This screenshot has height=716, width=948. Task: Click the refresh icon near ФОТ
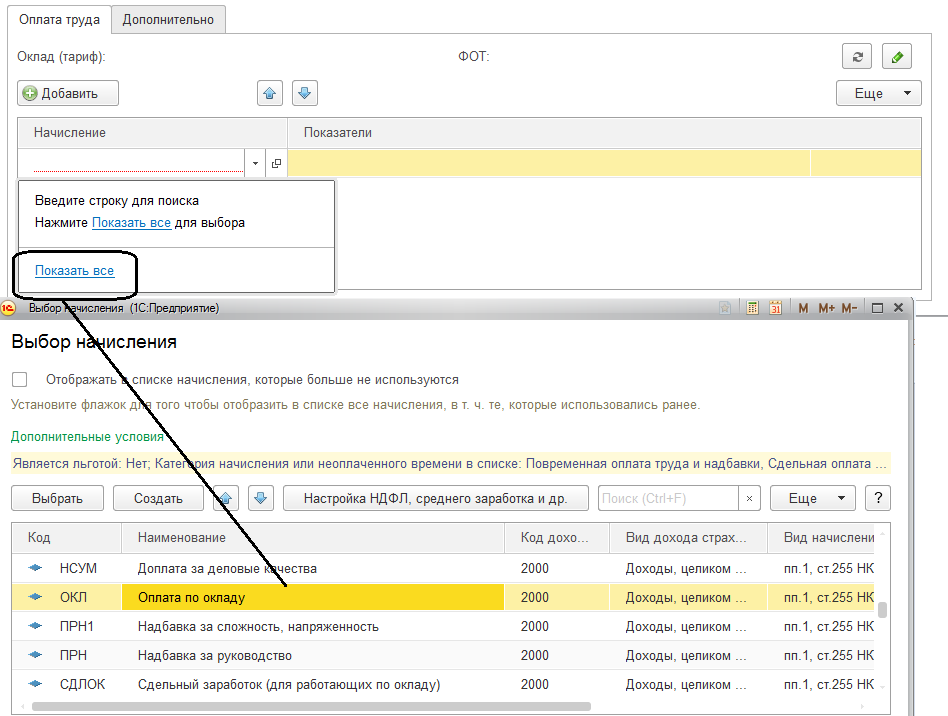(857, 57)
